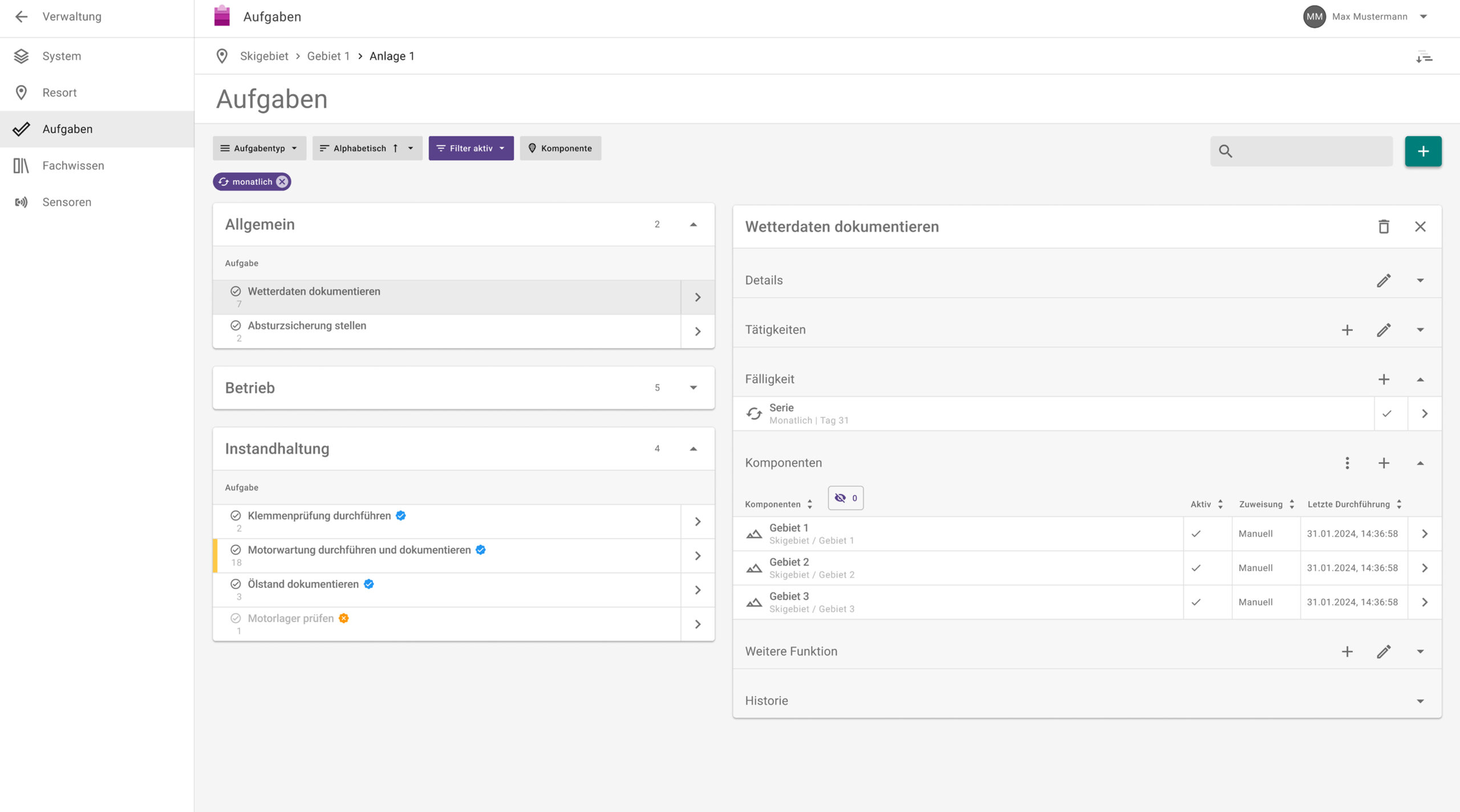This screenshot has height=812, width=1460.
Task: Edit Weitere Funktion with pencil icon
Action: [x=1384, y=651]
